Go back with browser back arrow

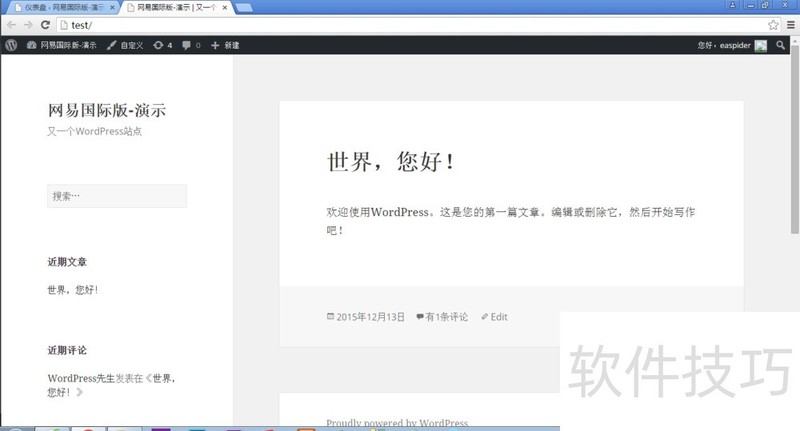[11, 24]
